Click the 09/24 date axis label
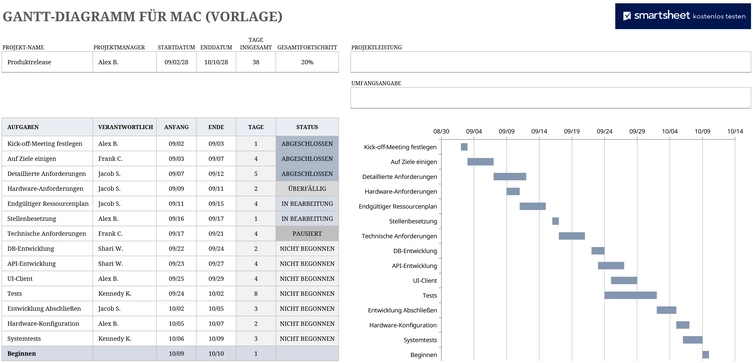This screenshot has width=753, height=363. click(604, 131)
